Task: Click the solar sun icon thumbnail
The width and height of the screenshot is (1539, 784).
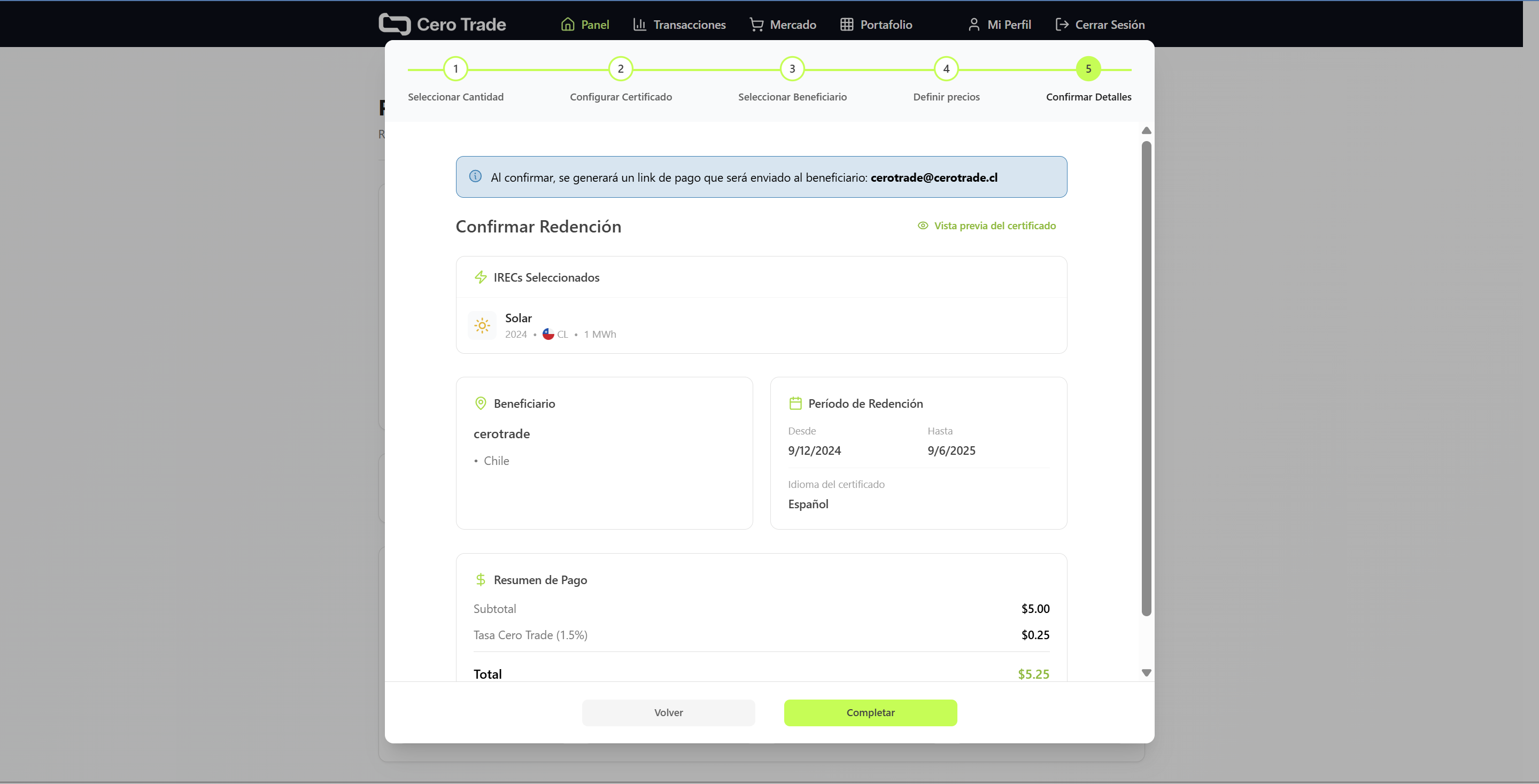Action: coord(482,325)
